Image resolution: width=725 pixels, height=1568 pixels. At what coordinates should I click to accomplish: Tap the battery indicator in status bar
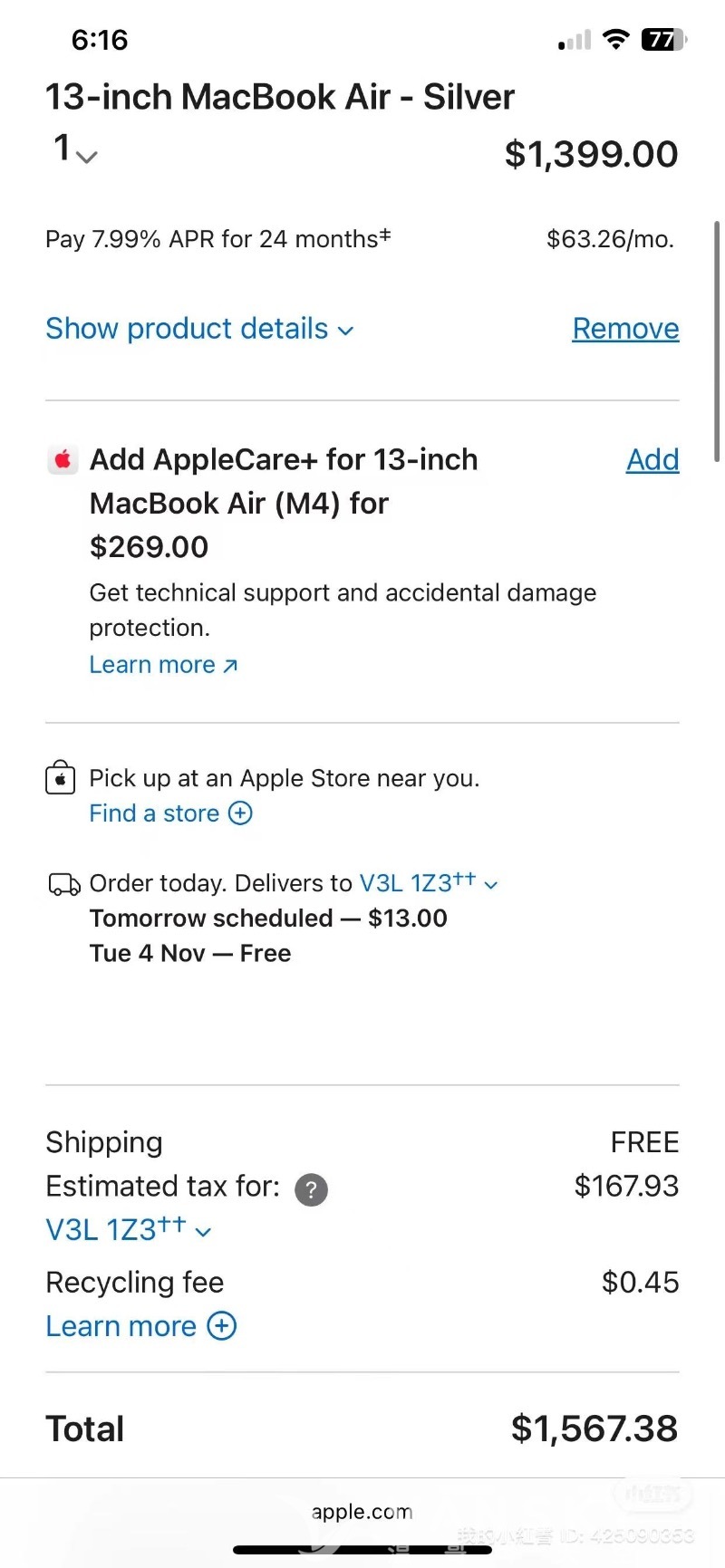tap(663, 40)
